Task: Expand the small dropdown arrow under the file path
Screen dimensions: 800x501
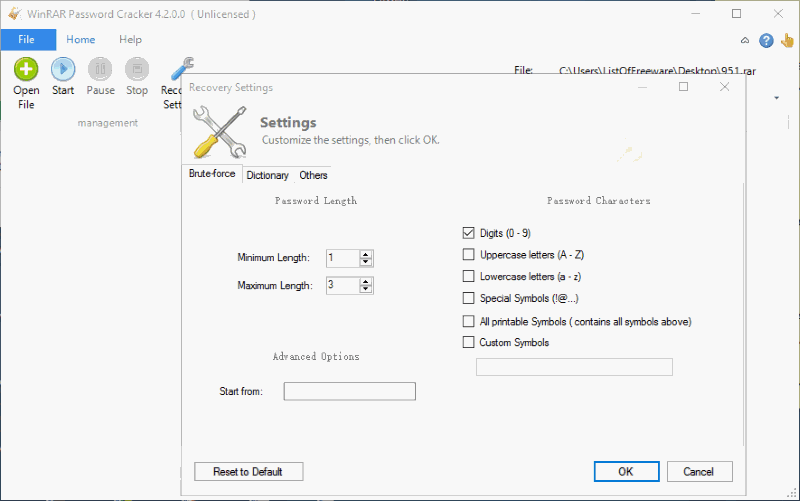Action: (777, 97)
